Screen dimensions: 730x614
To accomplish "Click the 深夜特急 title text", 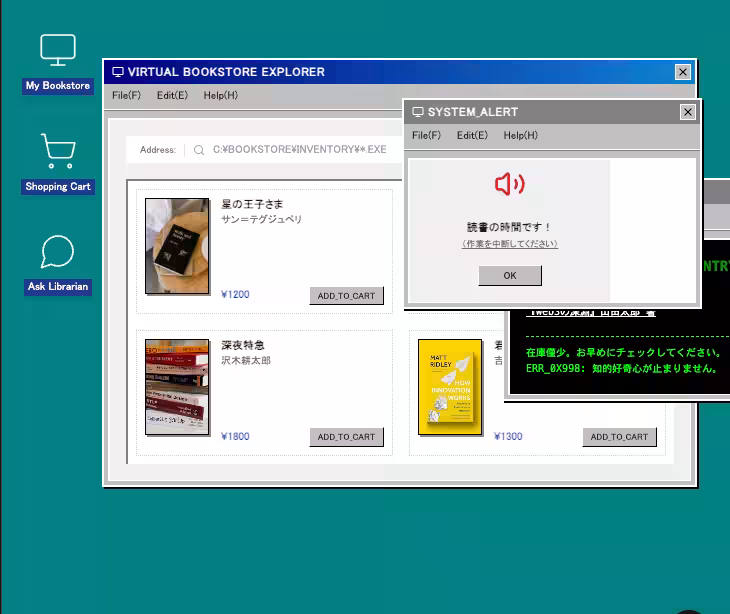I will pyautogui.click(x=243, y=345).
